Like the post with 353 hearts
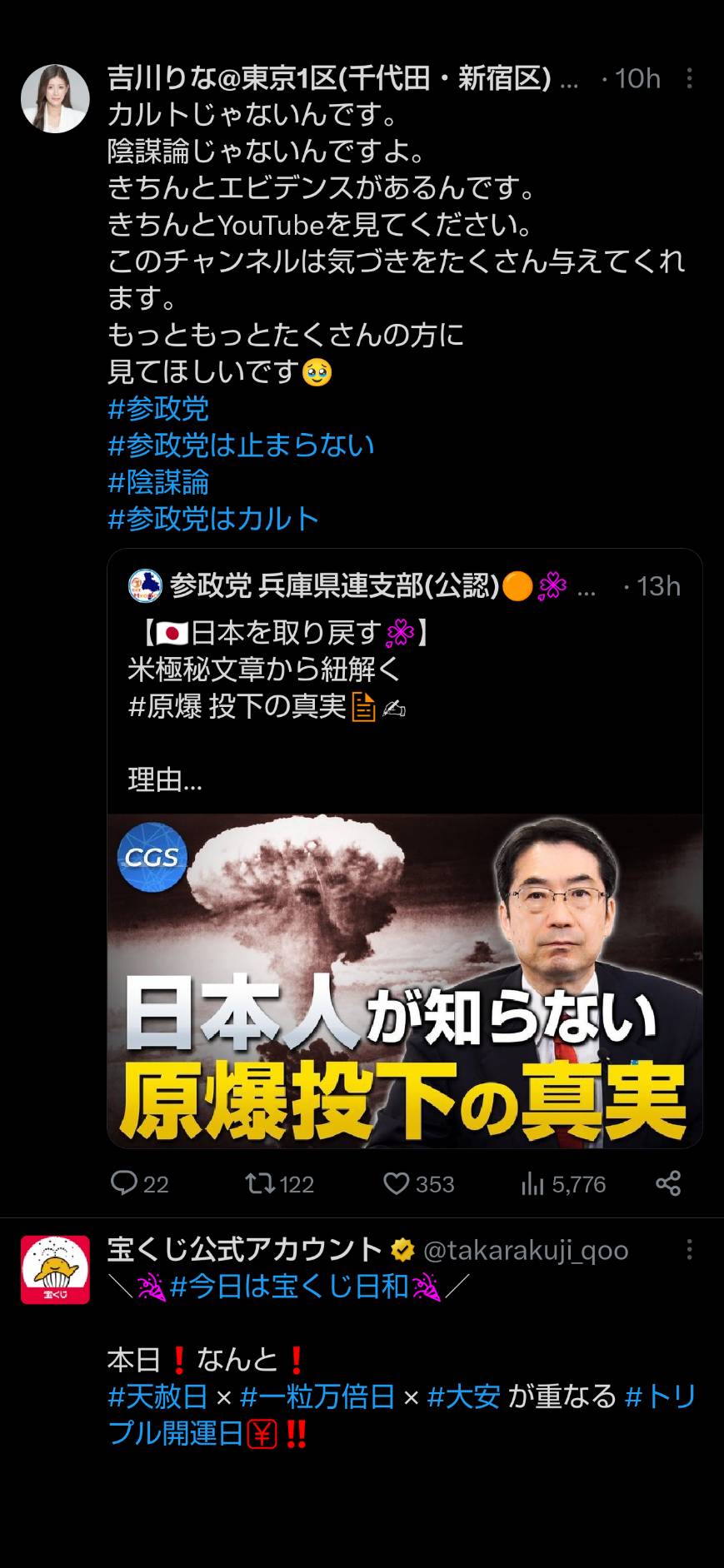Image resolution: width=724 pixels, height=1568 pixels. point(396,1183)
